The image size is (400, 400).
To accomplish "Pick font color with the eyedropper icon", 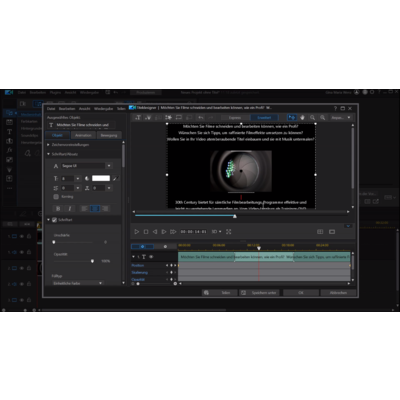I will click(115, 179).
